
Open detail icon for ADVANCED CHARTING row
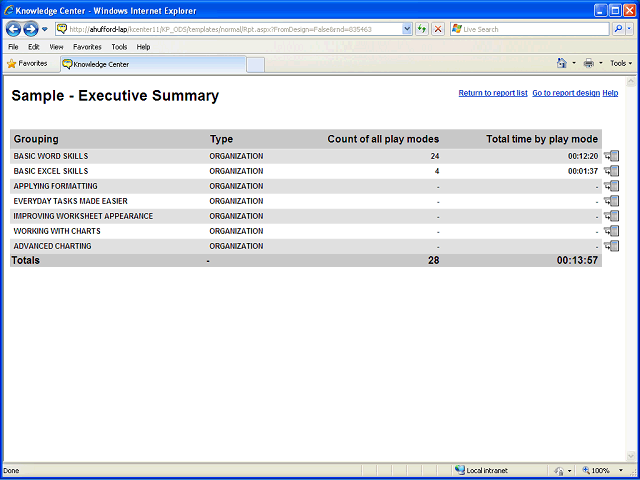point(611,246)
